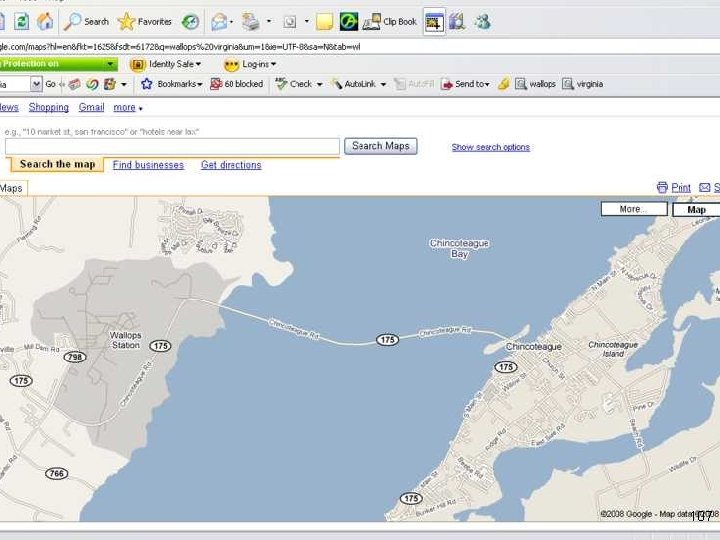Click the Clip Book toolbar icon
This screenshot has height=540, width=720.
390,21
